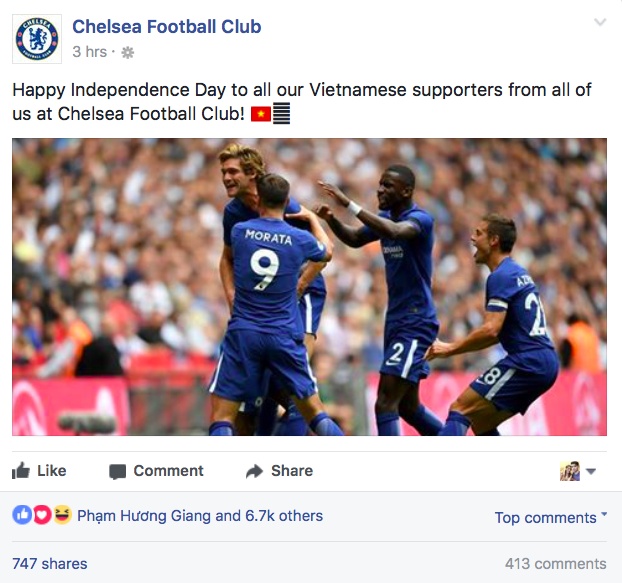622x583 pixels.
Task: Expand the Top comments sort dropdown
Action: 551,517
